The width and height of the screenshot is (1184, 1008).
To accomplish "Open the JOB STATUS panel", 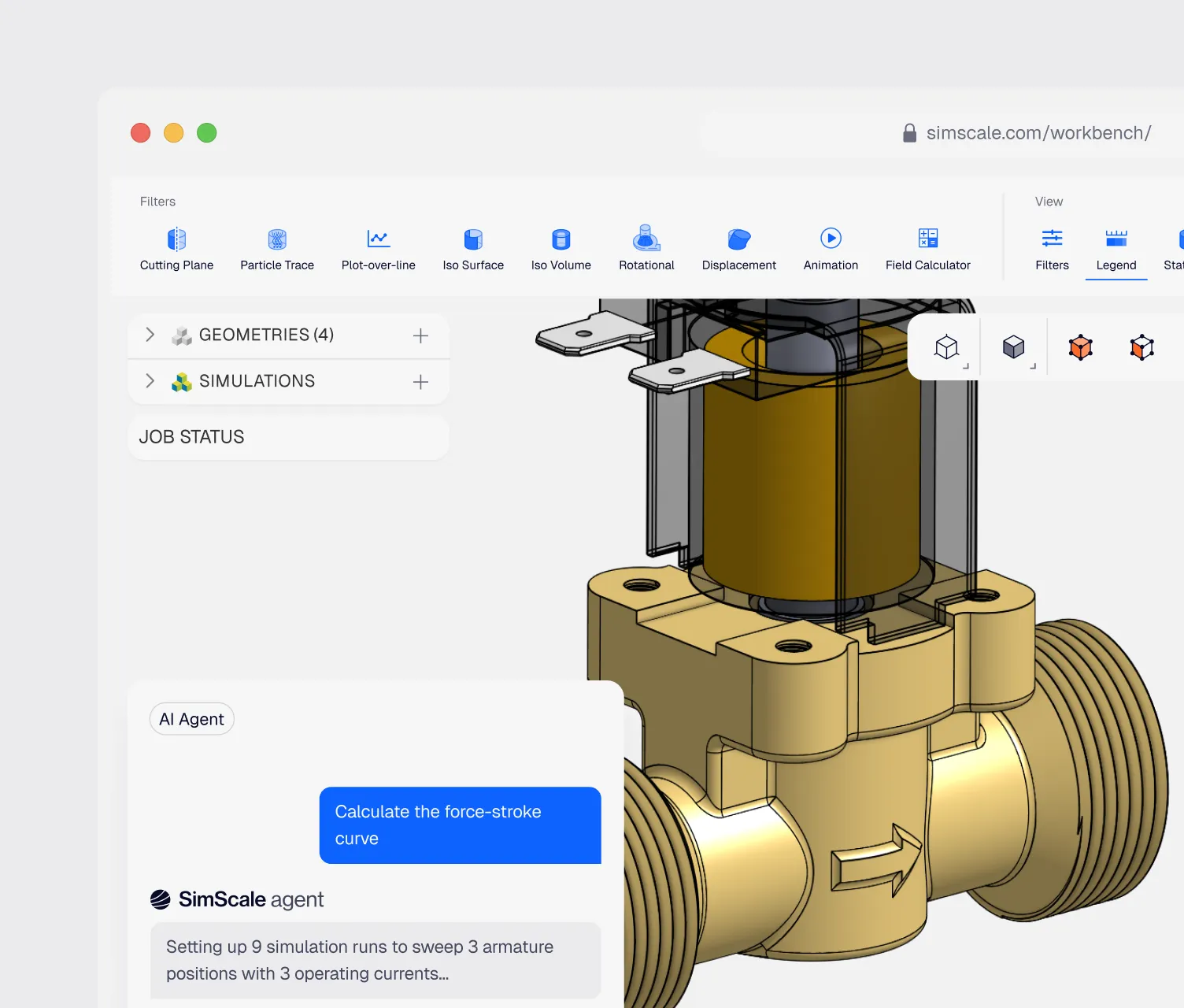I will tap(288, 437).
